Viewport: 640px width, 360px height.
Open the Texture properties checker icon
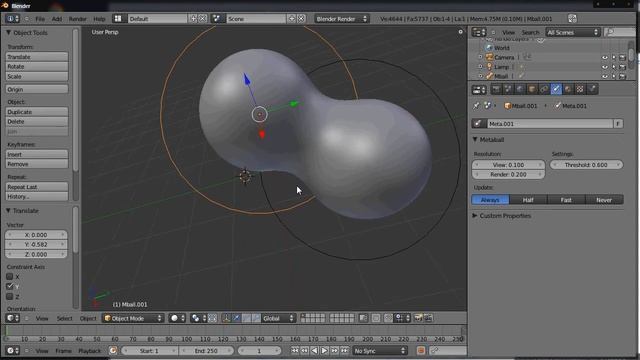[x=580, y=89]
